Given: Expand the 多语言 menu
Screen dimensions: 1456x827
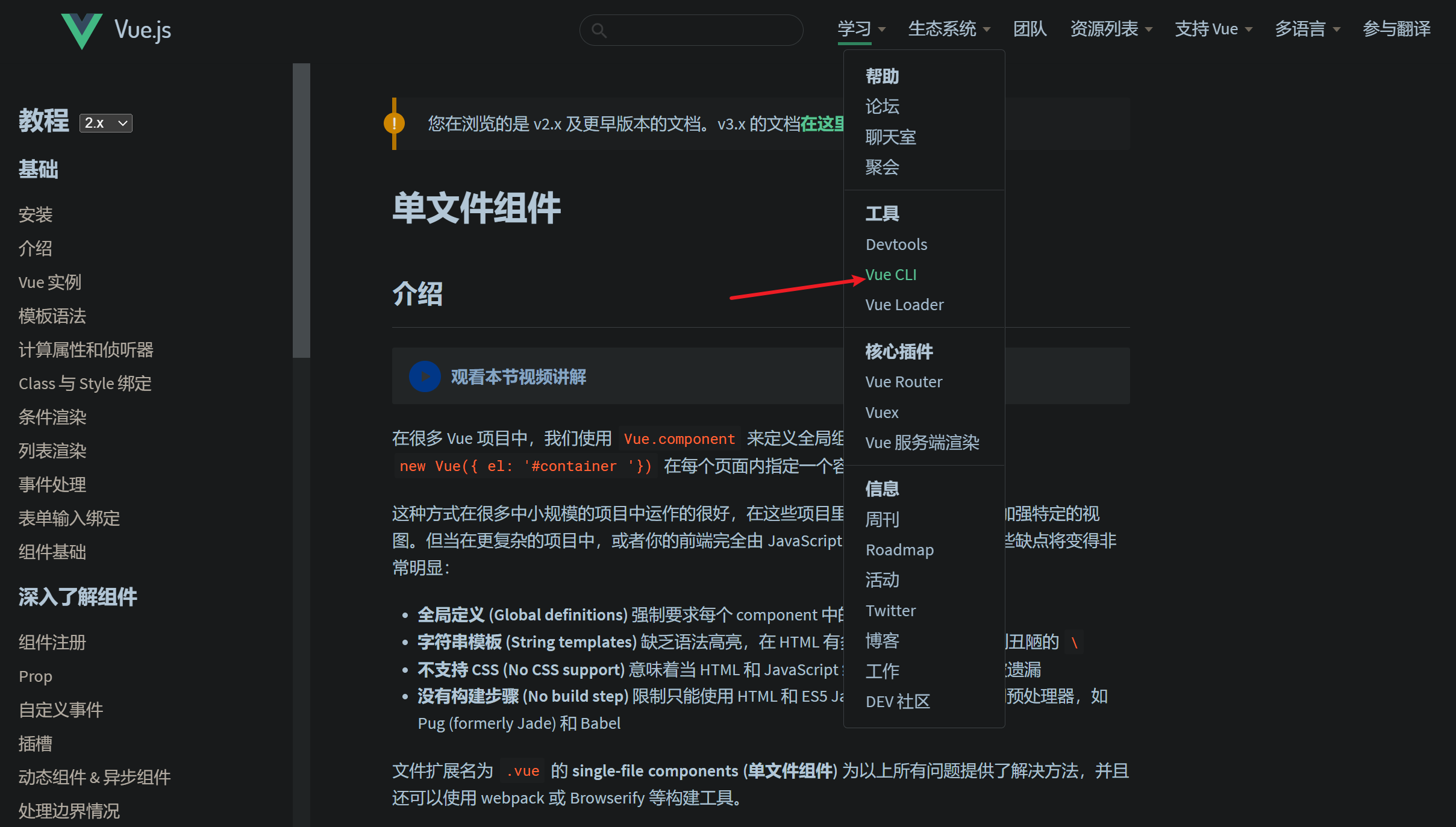Looking at the screenshot, I should click(1307, 29).
